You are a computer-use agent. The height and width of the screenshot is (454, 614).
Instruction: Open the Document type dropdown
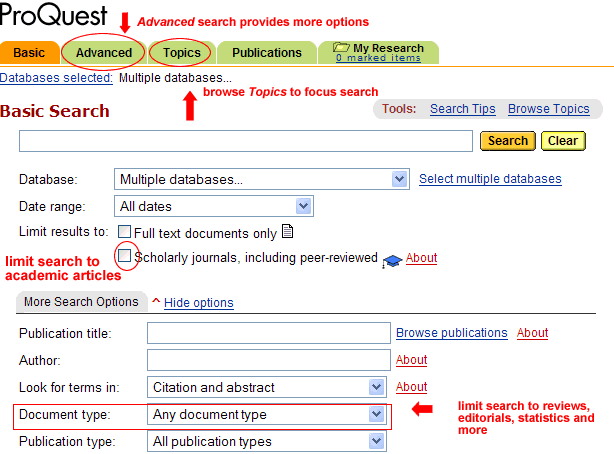(x=267, y=414)
